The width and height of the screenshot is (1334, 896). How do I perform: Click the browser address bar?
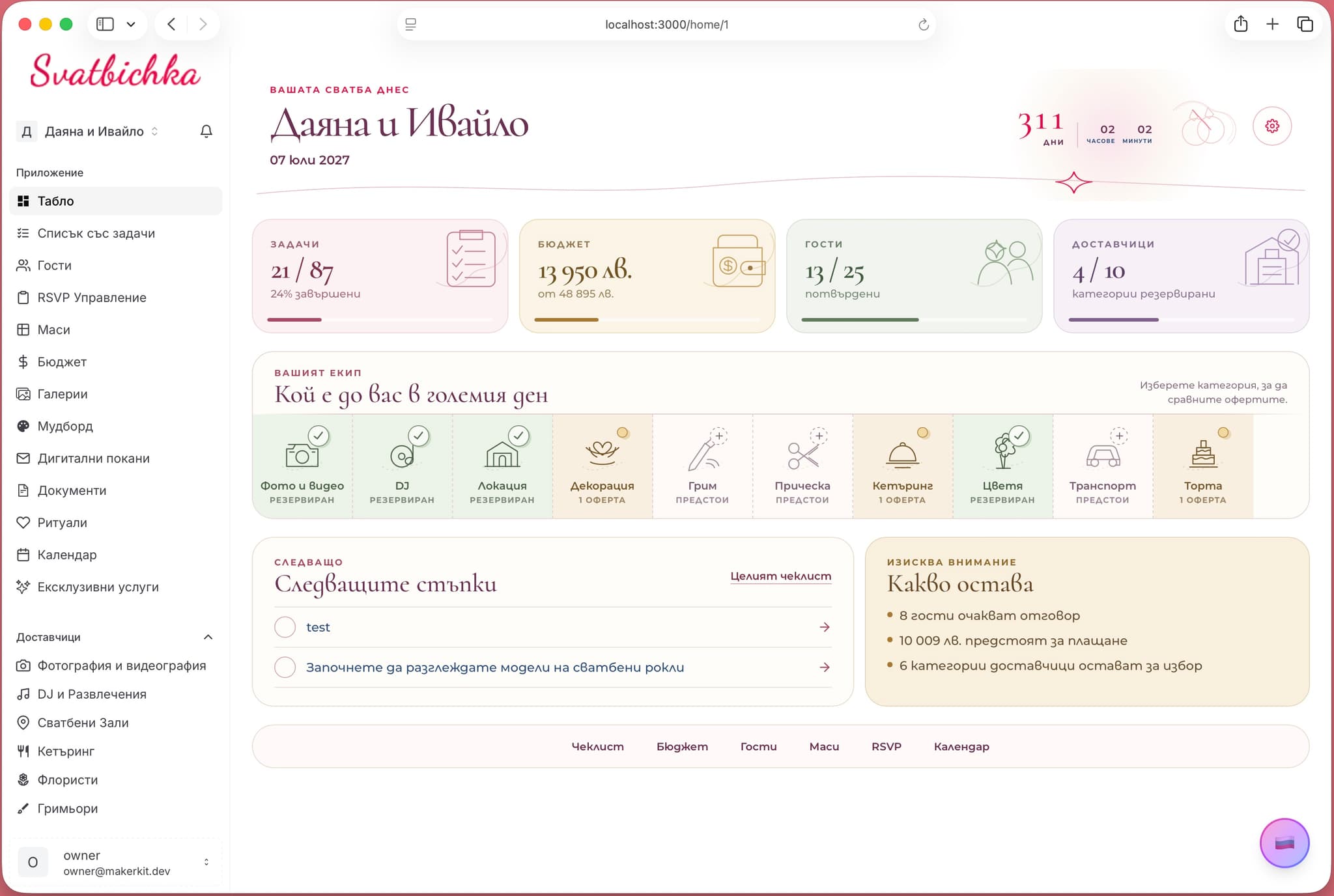666,25
